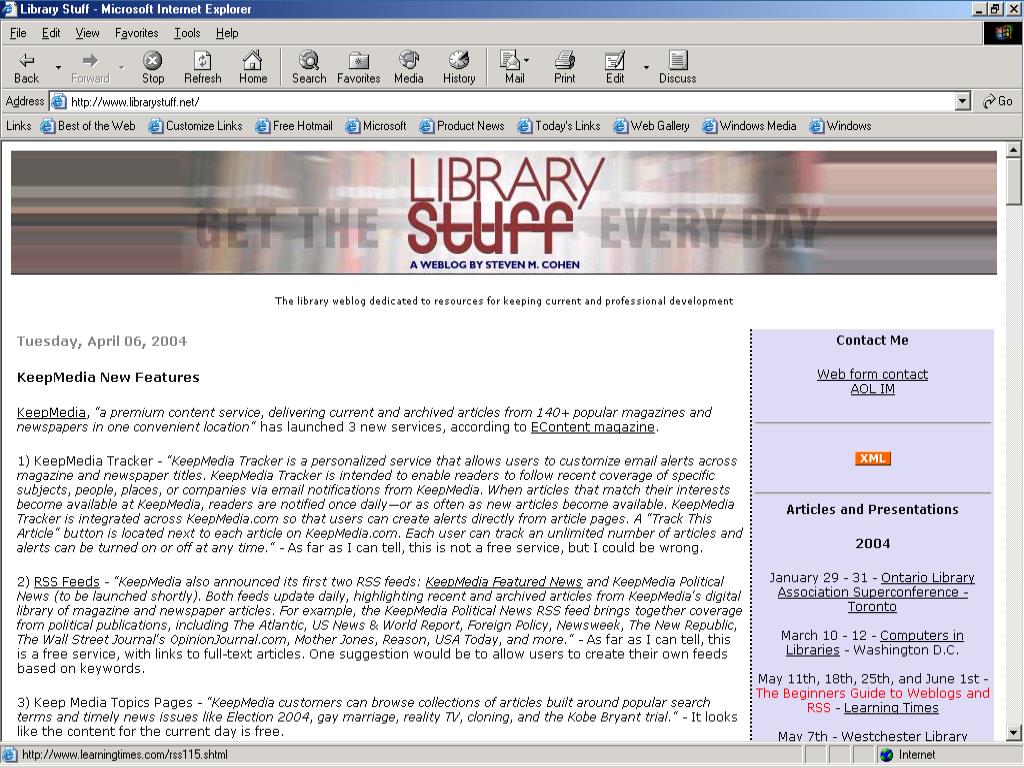Click the Windows logo throbber

pos(1002,33)
